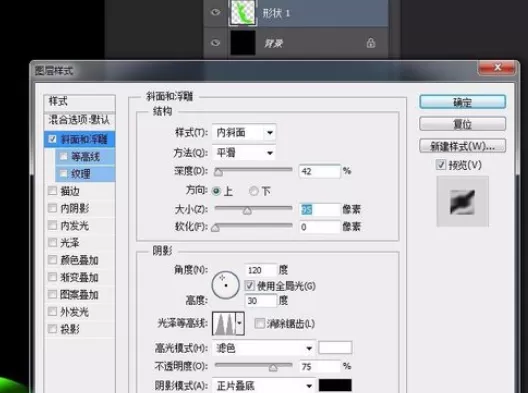Screen dimensions: 528x393
Task: Click the 新建样式(W)... button
Action: [462, 146]
